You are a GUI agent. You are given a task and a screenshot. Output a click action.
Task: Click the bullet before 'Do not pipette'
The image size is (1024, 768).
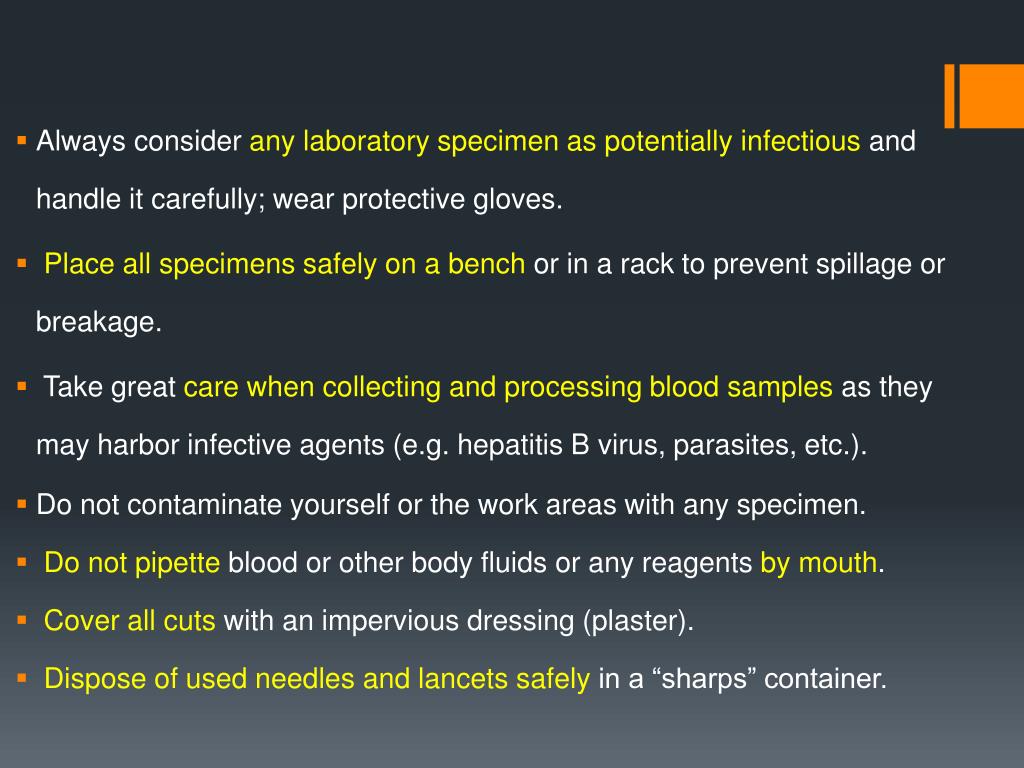[x=22, y=562]
